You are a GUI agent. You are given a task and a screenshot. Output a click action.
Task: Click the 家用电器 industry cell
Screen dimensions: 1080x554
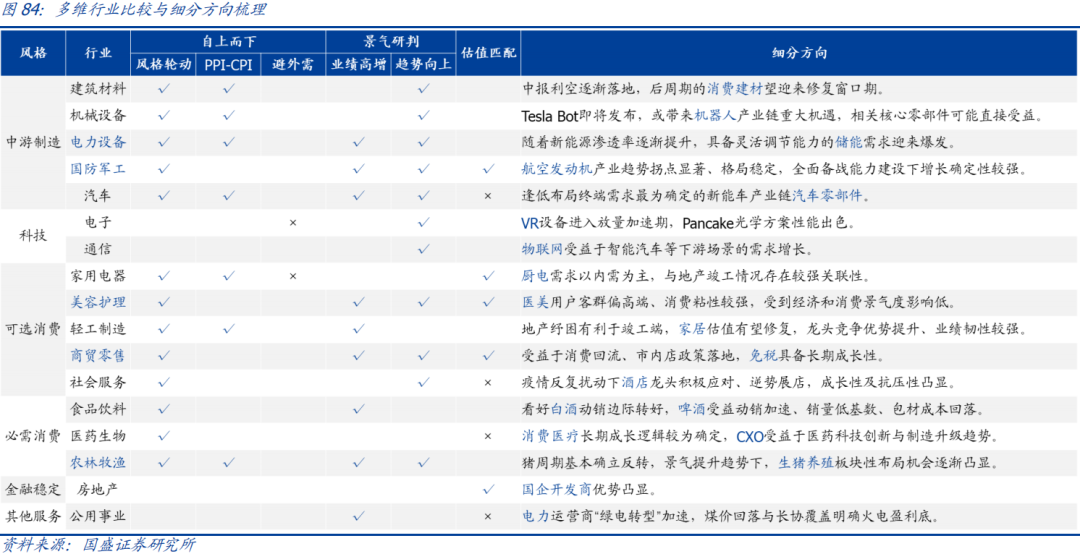point(98,276)
